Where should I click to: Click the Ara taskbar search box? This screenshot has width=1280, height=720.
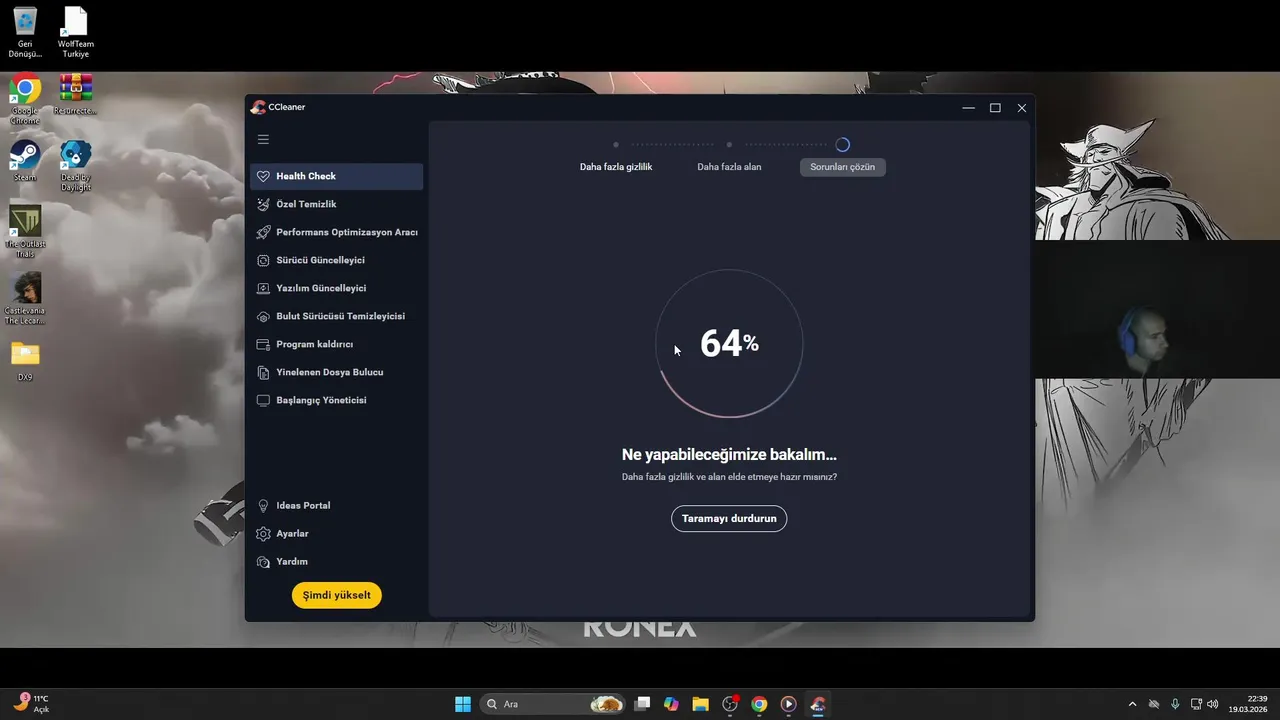click(x=554, y=704)
